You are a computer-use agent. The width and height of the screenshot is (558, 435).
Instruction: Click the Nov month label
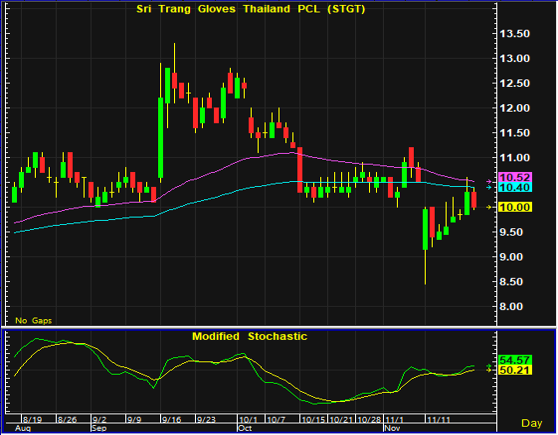pos(392,428)
